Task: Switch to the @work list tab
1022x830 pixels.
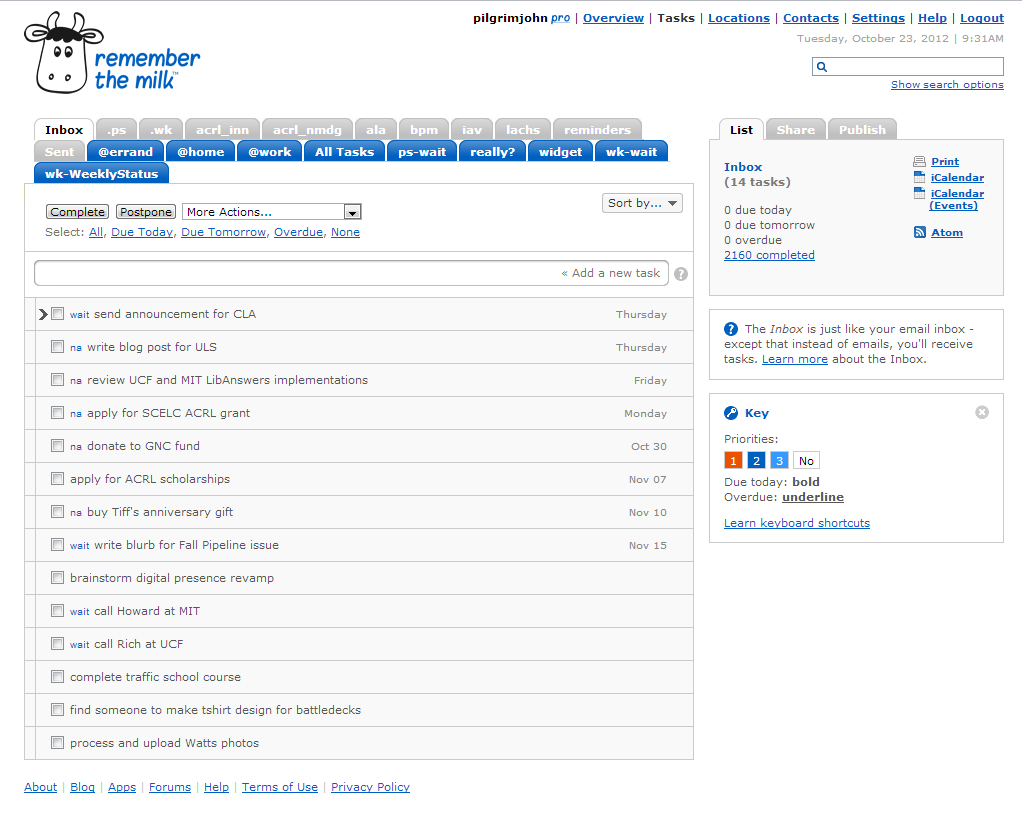Action: [x=269, y=152]
